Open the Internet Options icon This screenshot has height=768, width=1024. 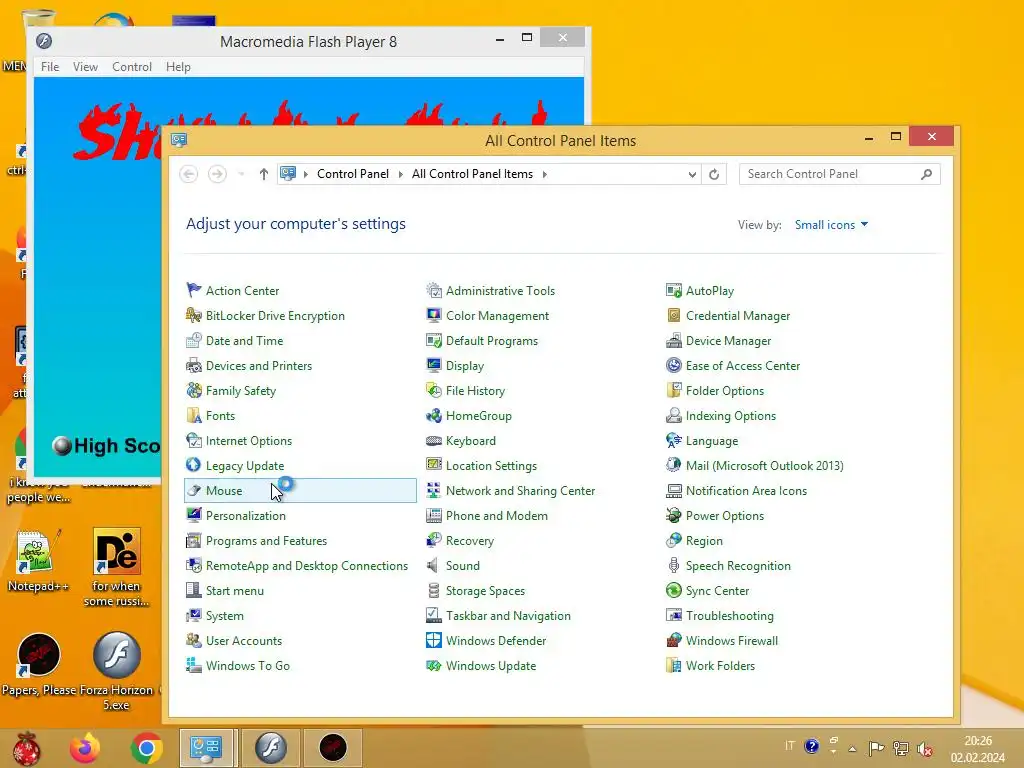(193, 441)
